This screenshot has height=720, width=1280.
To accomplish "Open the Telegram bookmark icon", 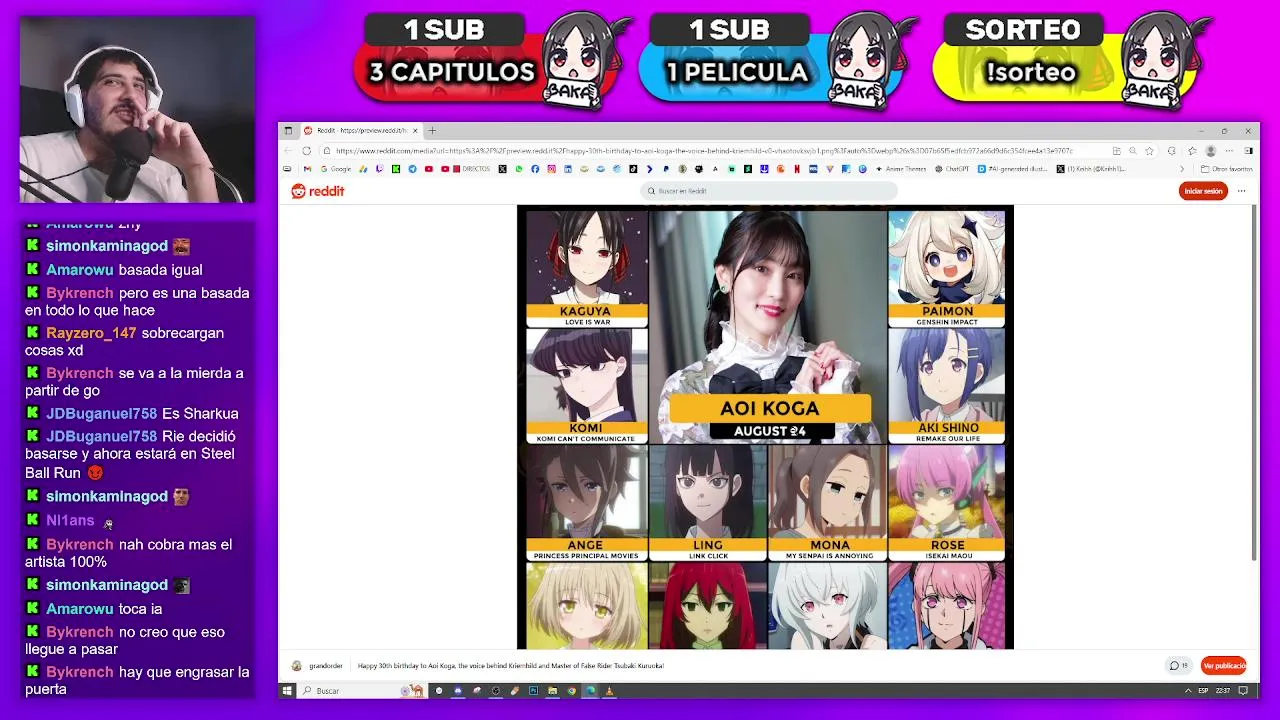I will tap(412, 169).
